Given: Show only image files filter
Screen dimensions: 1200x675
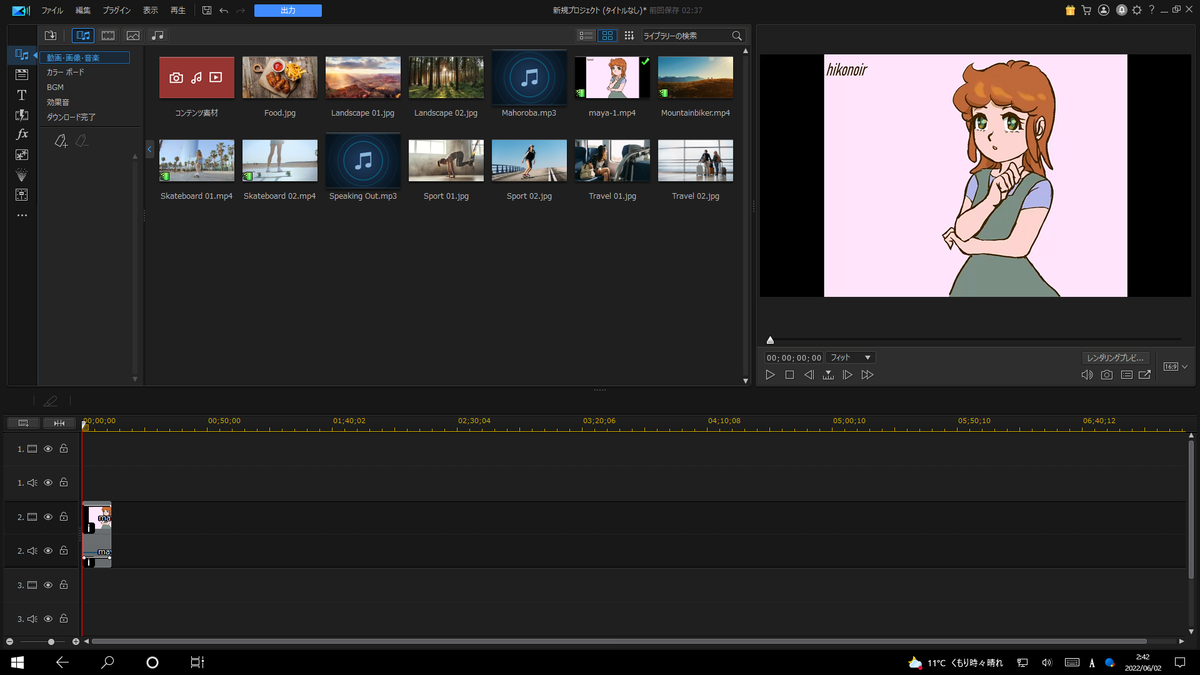Looking at the screenshot, I should click(132, 36).
